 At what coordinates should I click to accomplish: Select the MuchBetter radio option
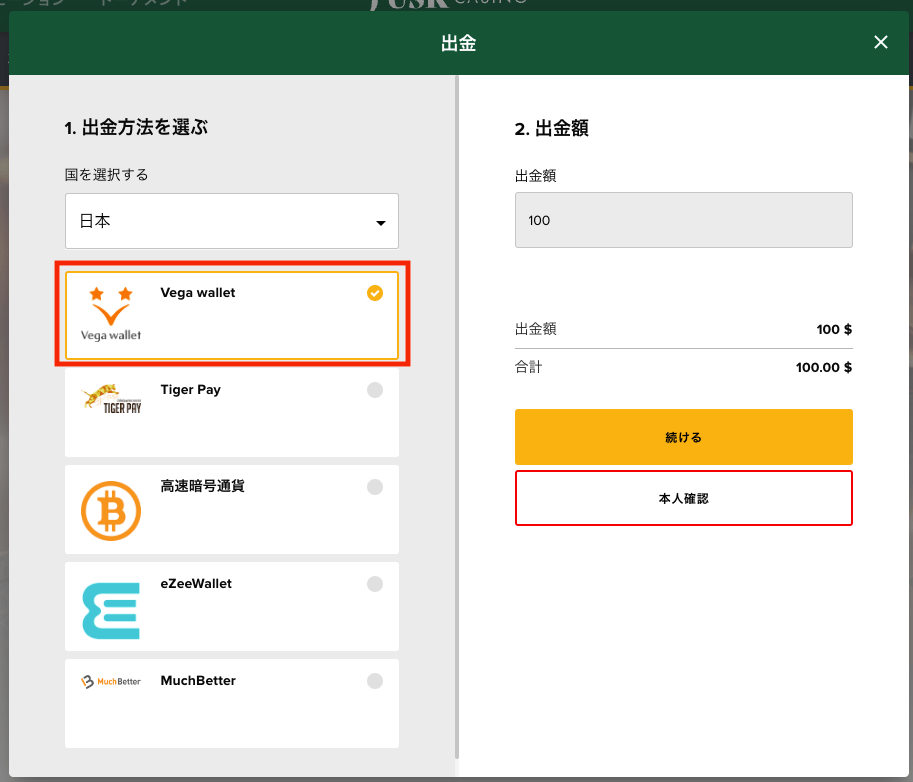(x=375, y=681)
